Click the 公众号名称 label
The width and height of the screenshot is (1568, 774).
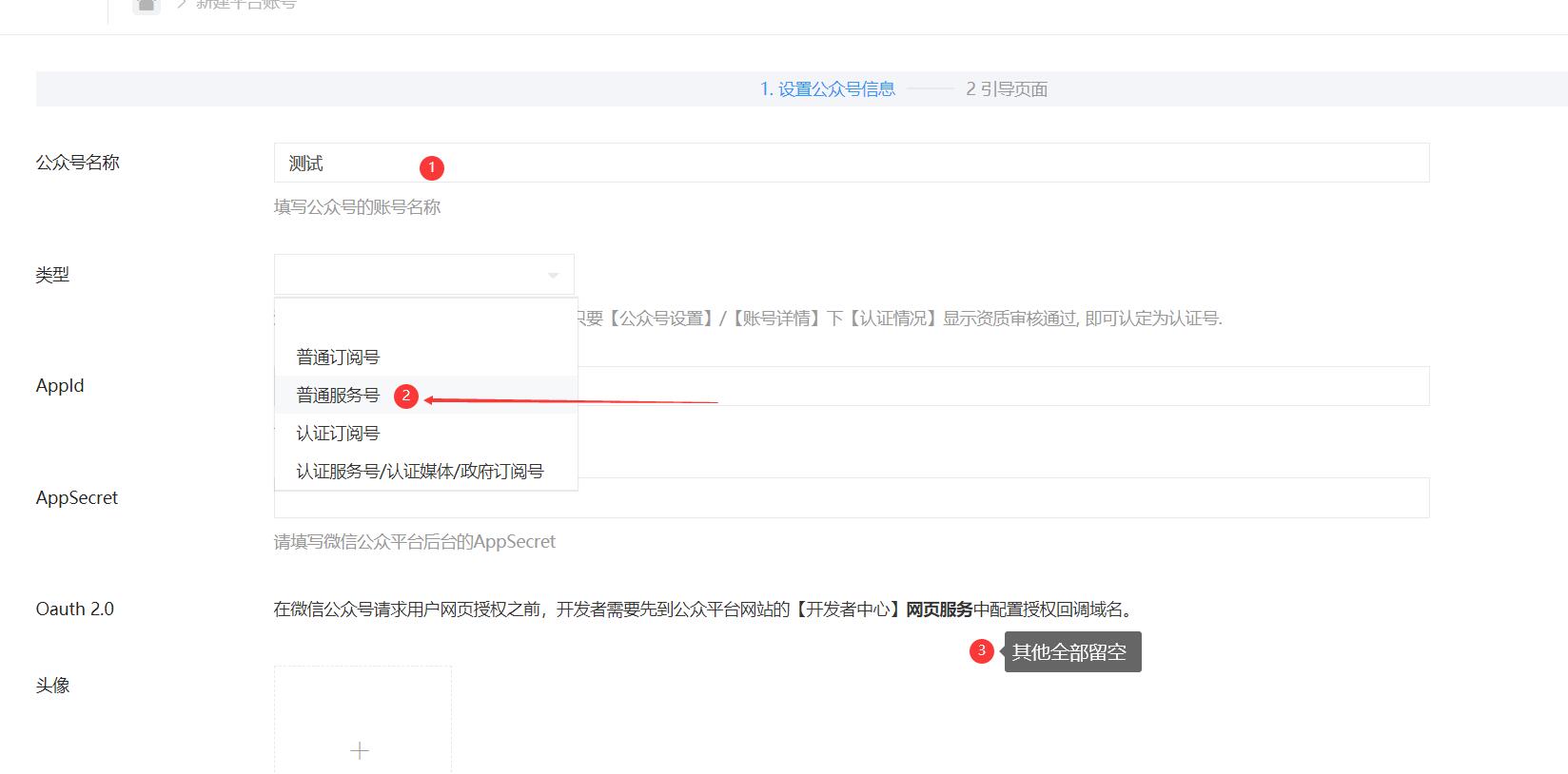click(x=78, y=162)
